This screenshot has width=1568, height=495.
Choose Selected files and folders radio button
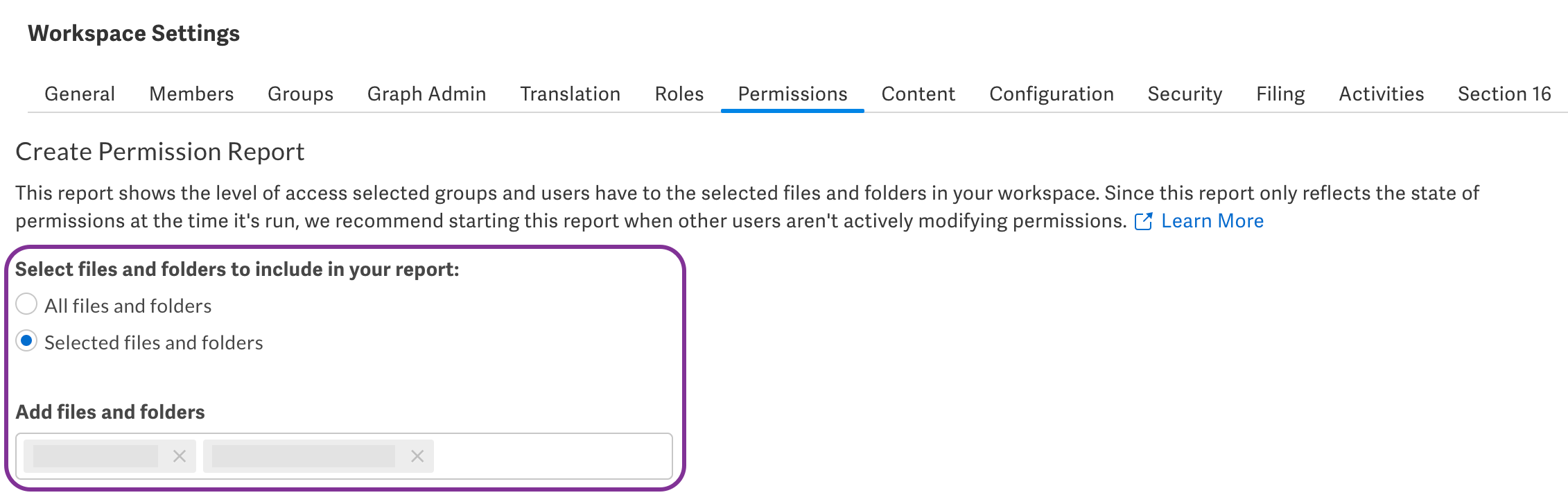coord(26,341)
